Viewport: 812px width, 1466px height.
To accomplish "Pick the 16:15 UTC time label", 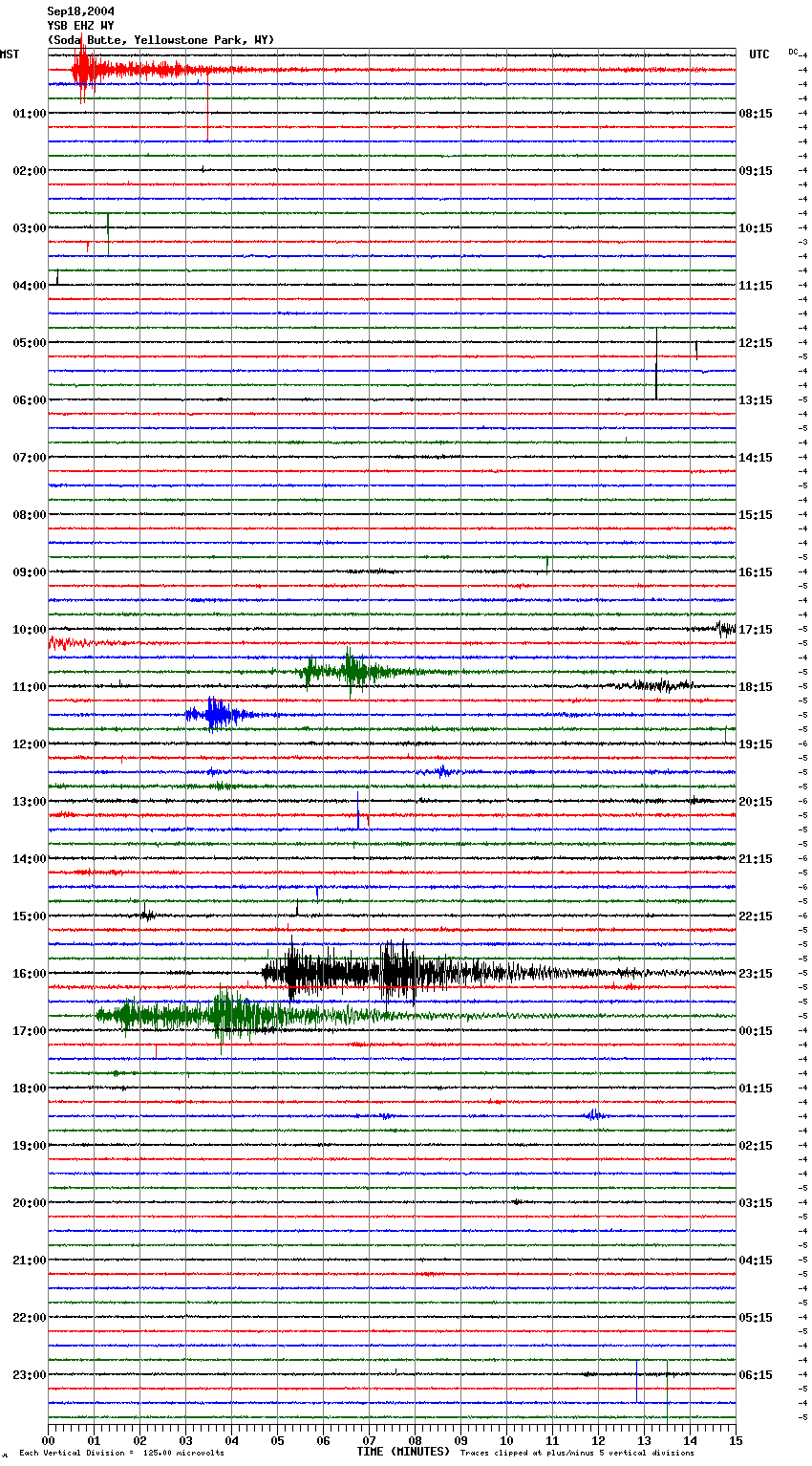I will 756,572.
